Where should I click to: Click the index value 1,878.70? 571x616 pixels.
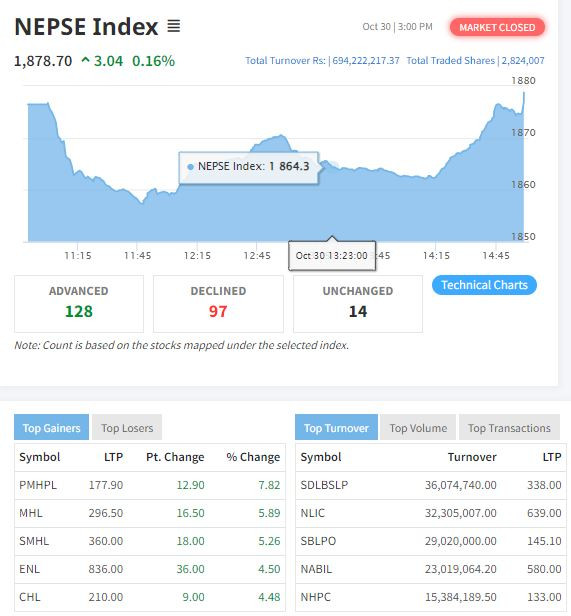(43, 61)
